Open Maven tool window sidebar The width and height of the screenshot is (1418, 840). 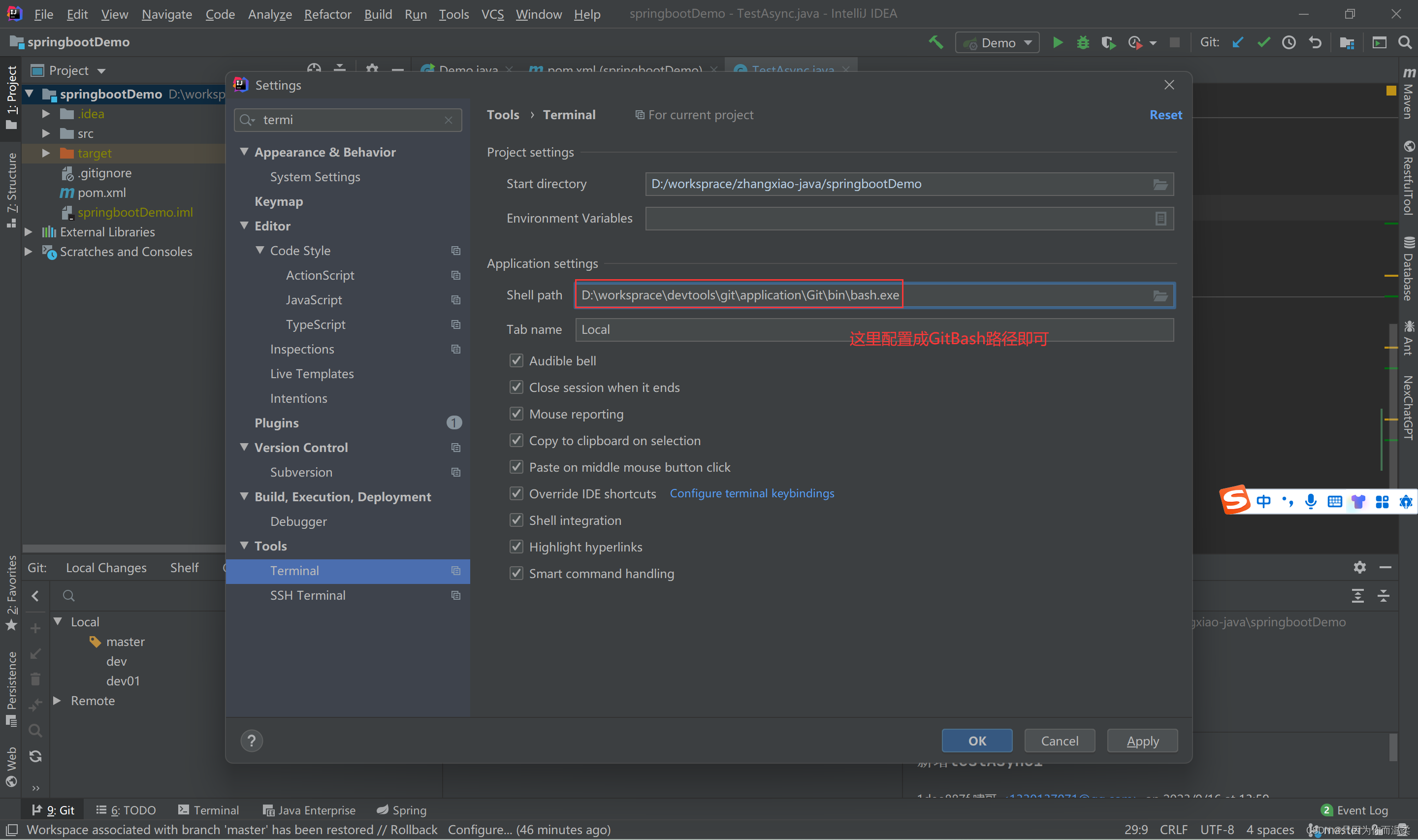(x=1408, y=94)
